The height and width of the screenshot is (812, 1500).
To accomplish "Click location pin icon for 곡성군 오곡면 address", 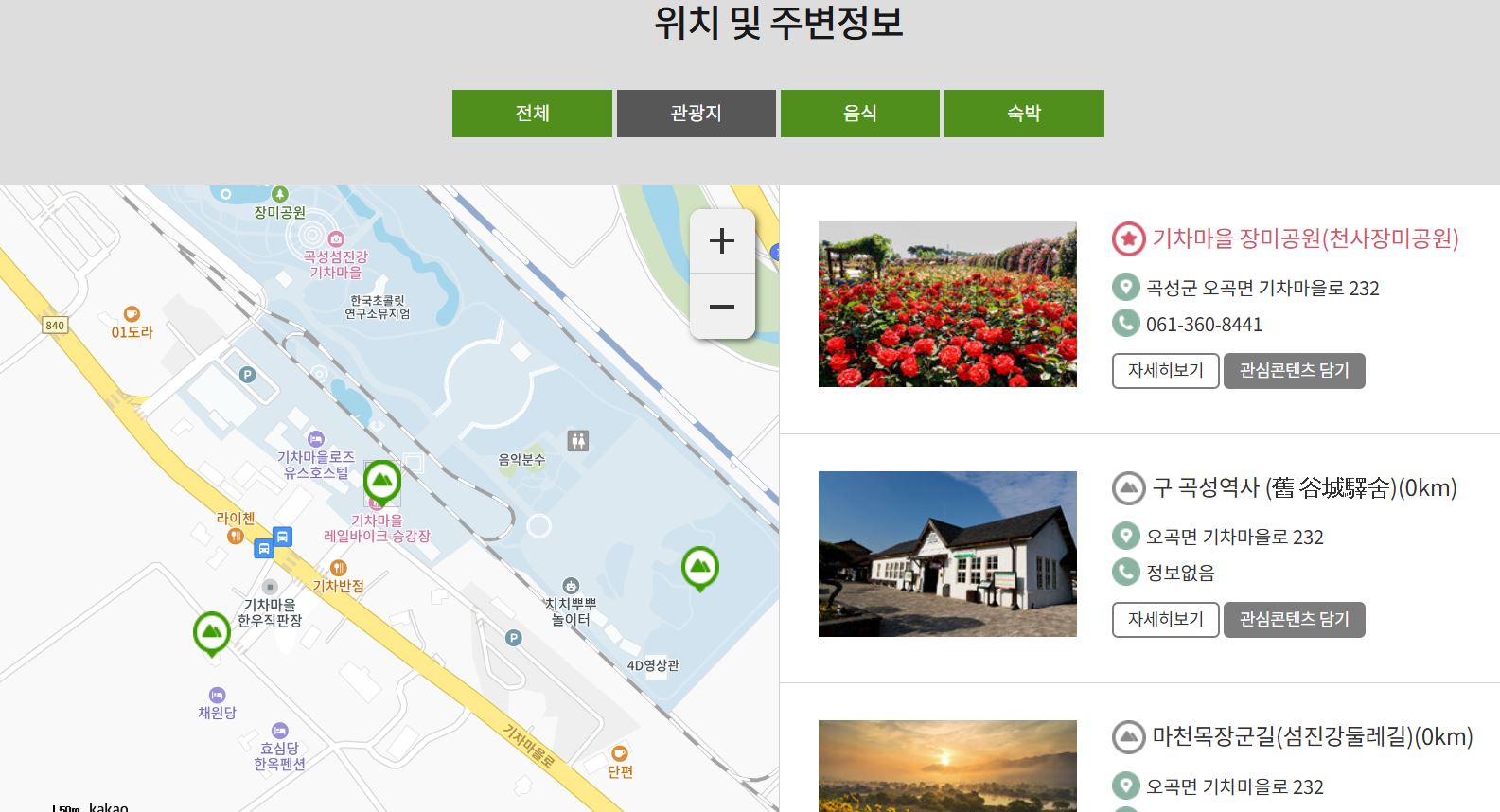I will pos(1125,287).
